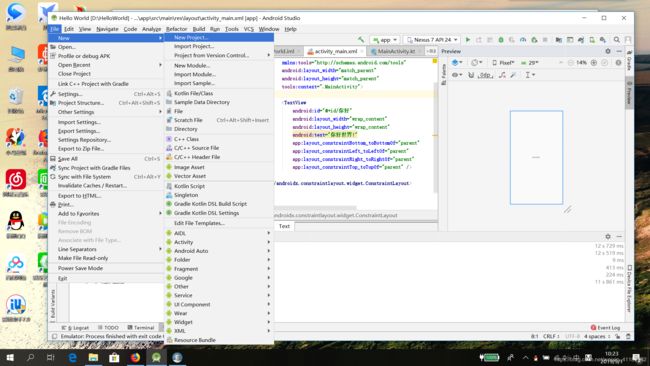Click the Debug app bug icon
This screenshot has width=650, height=366.
[x=501, y=40]
